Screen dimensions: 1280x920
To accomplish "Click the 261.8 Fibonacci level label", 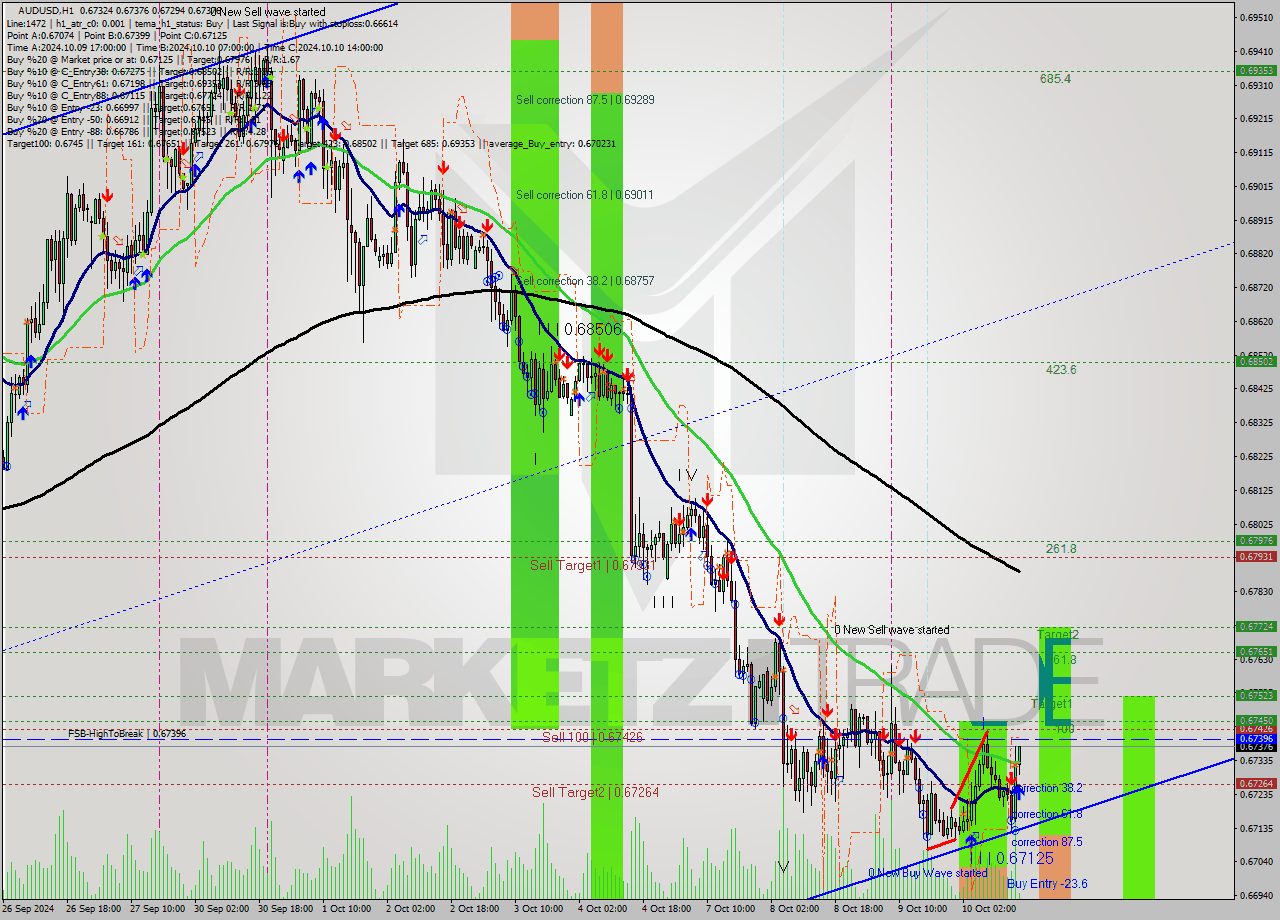I will (x=1061, y=549).
